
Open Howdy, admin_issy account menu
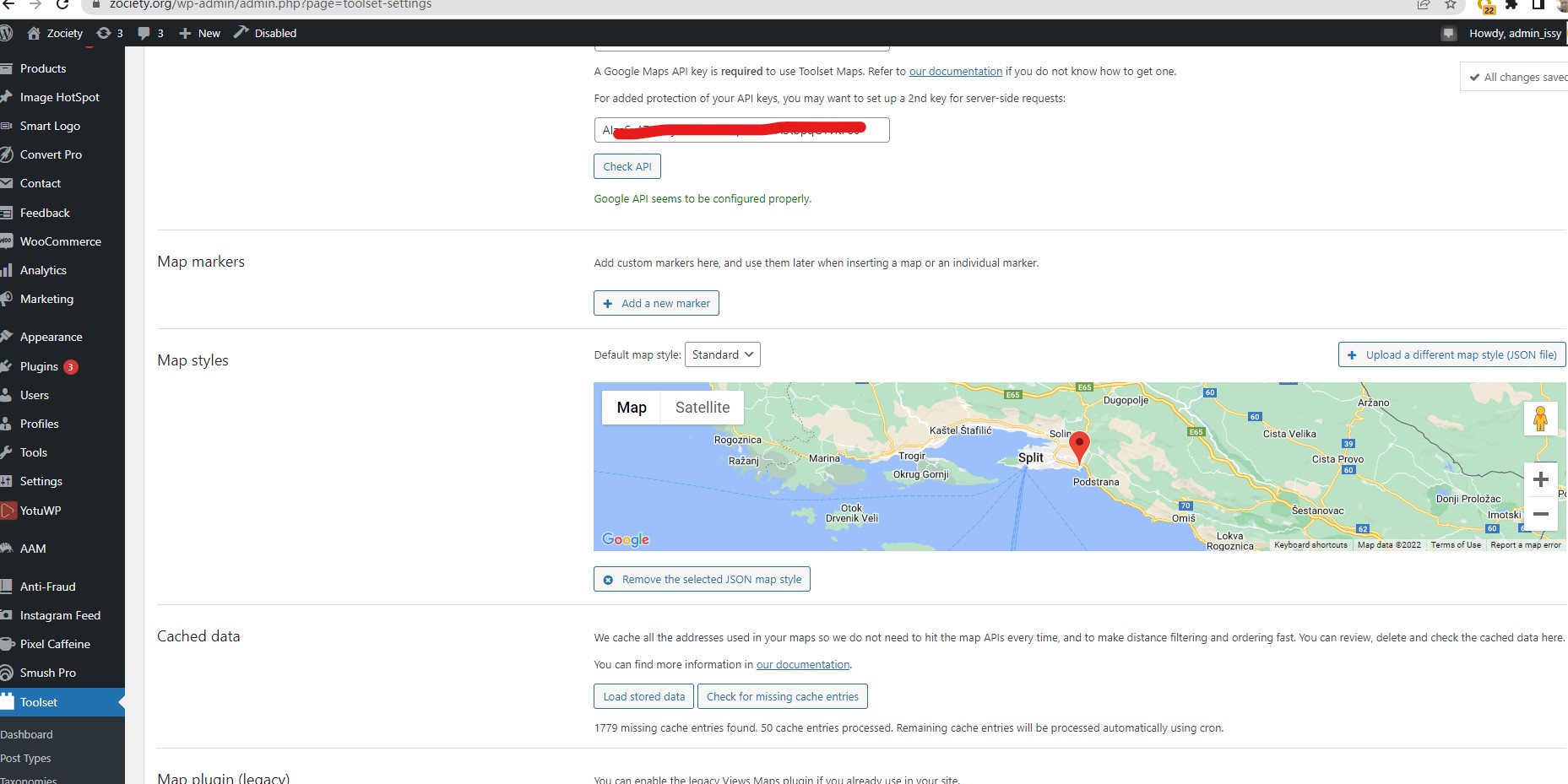tap(1515, 33)
